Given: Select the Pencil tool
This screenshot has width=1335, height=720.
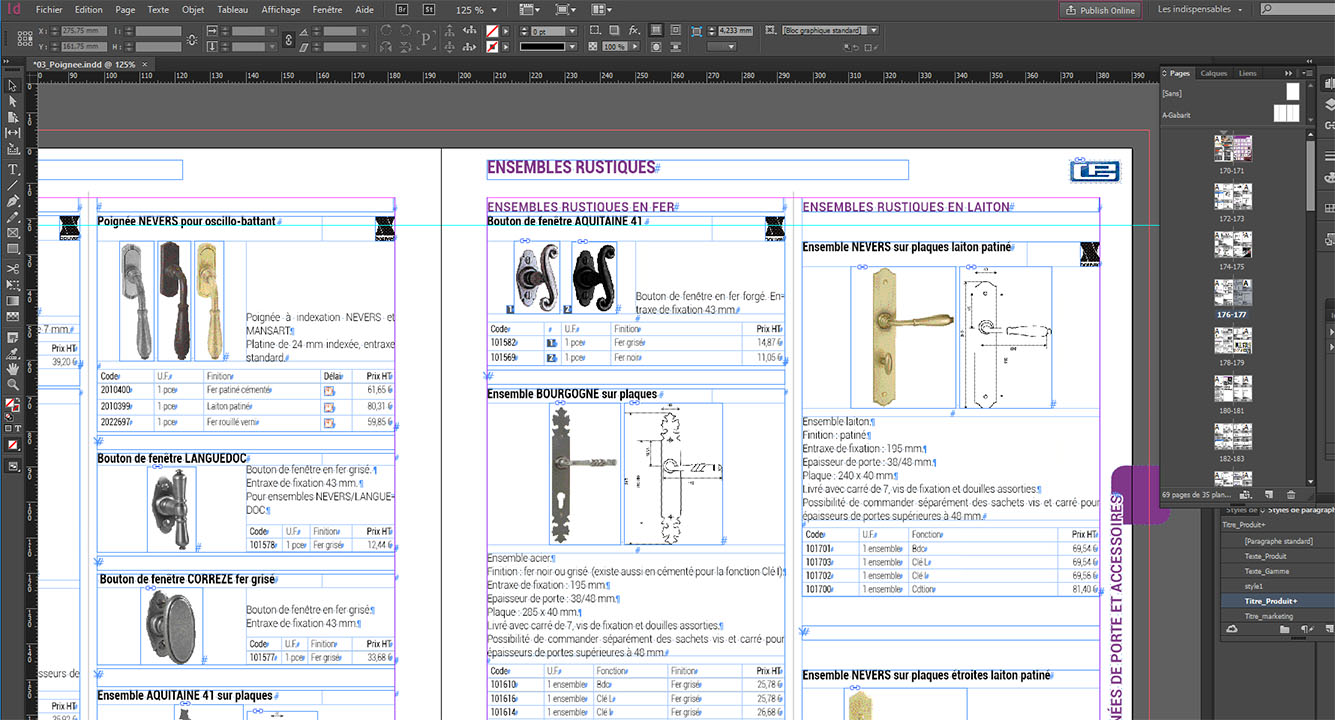Looking at the screenshot, I should pyautogui.click(x=13, y=216).
